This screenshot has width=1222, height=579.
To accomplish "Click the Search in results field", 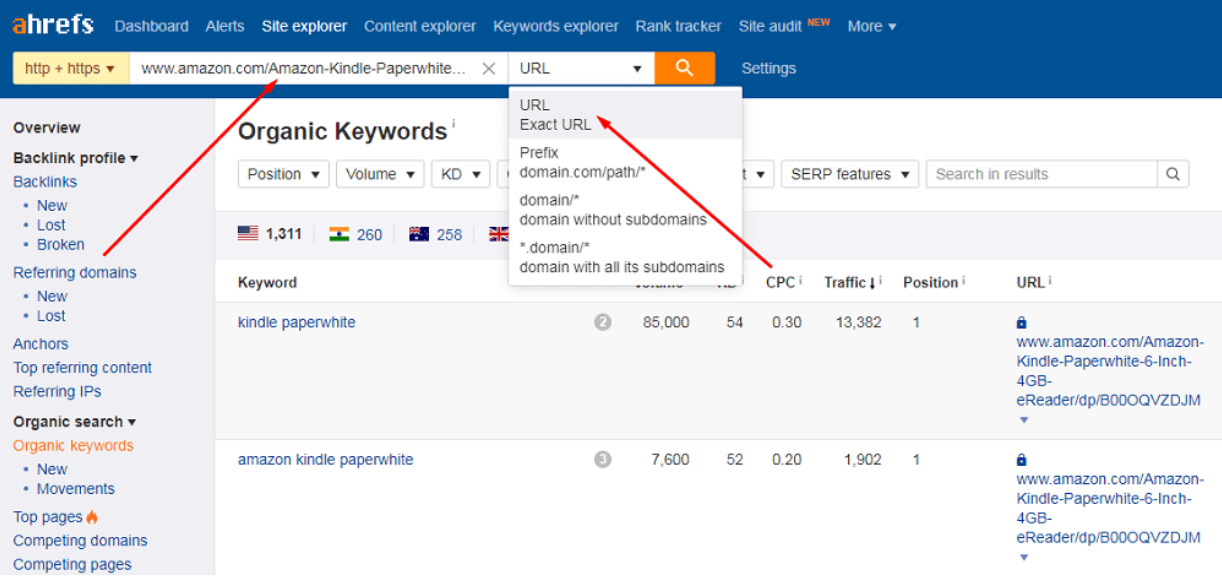I will coord(1040,174).
